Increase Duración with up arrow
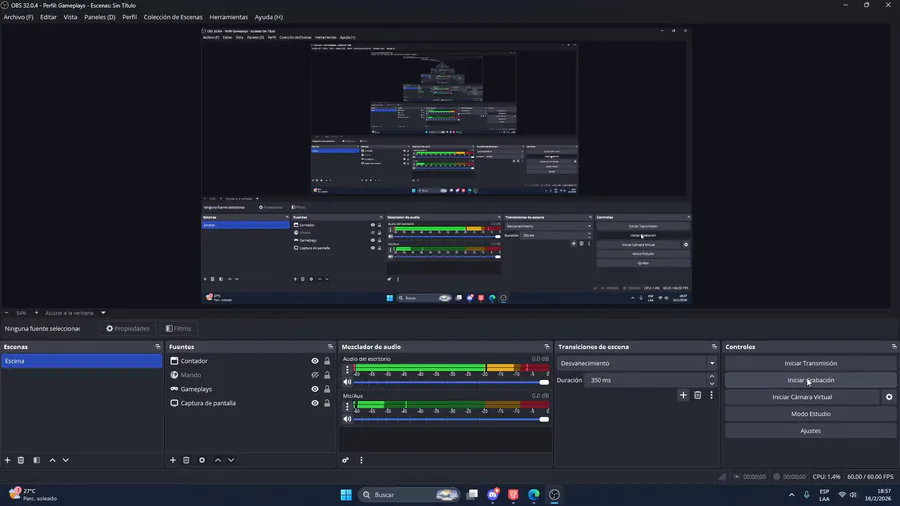The width and height of the screenshot is (900, 506). click(712, 377)
